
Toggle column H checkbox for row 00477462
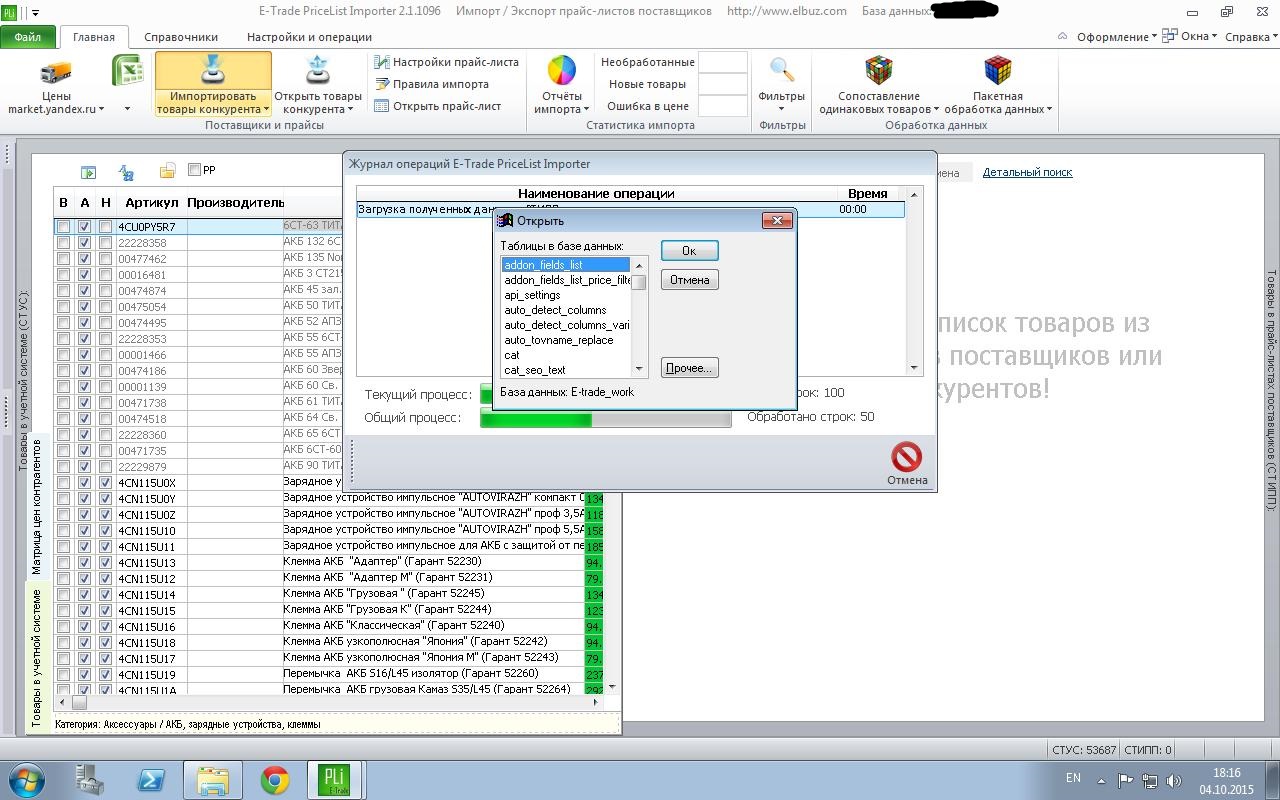click(106, 259)
